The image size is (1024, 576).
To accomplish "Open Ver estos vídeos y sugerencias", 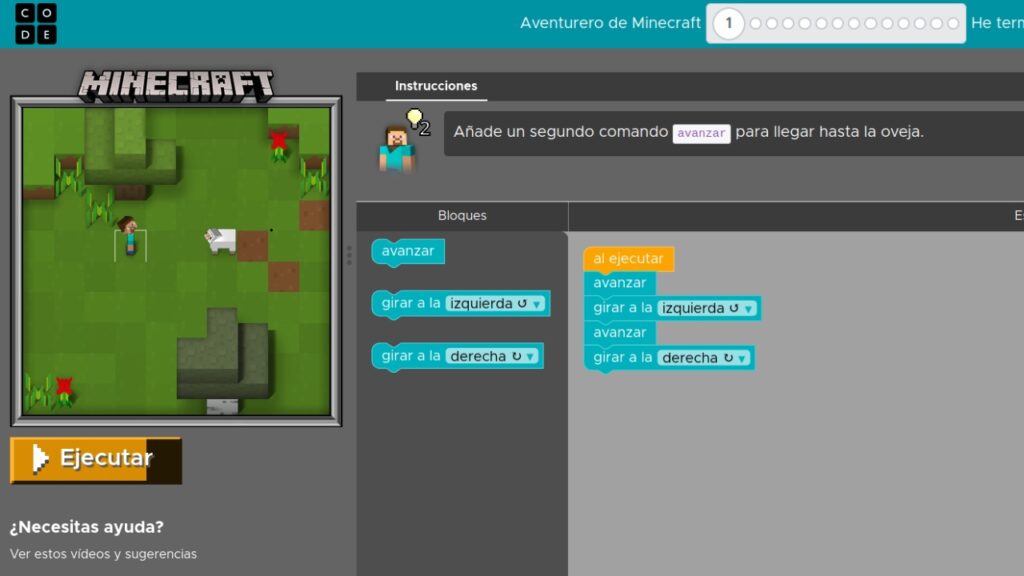I will coord(103,553).
